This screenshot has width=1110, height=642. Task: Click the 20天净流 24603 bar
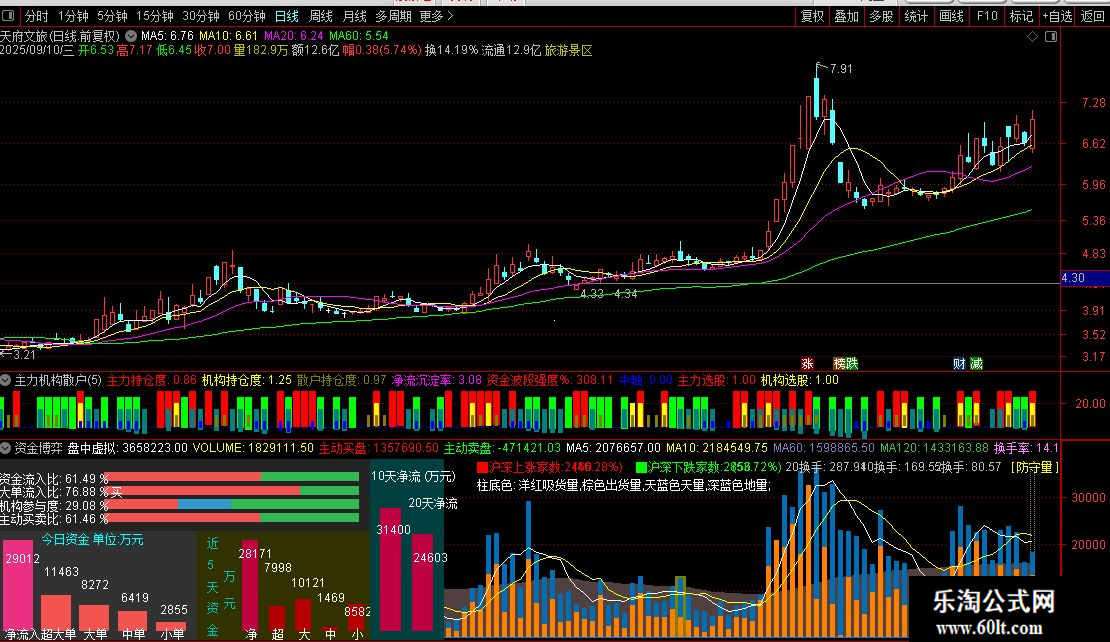tap(423, 583)
